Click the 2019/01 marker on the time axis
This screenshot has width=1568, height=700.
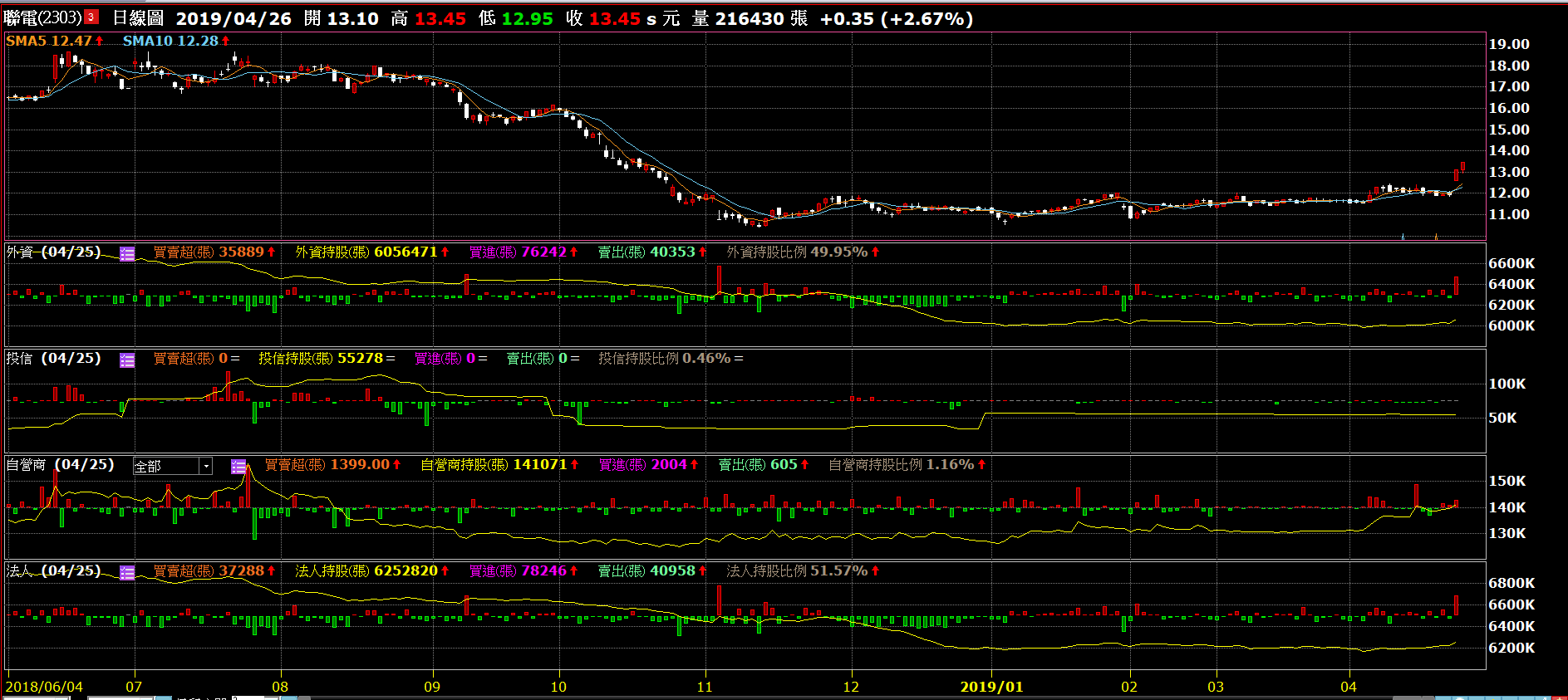(x=991, y=687)
